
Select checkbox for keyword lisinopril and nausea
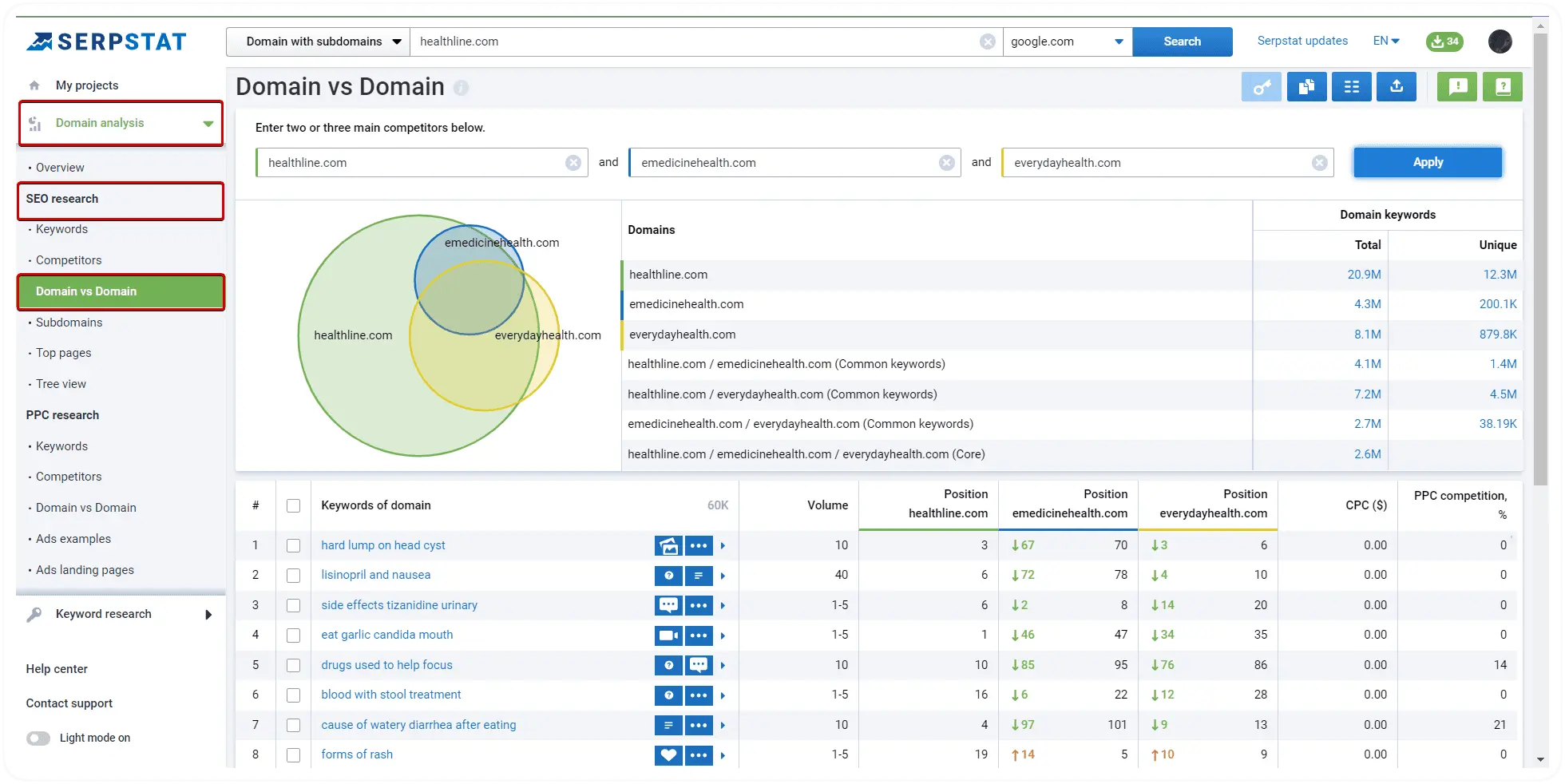pyautogui.click(x=293, y=575)
